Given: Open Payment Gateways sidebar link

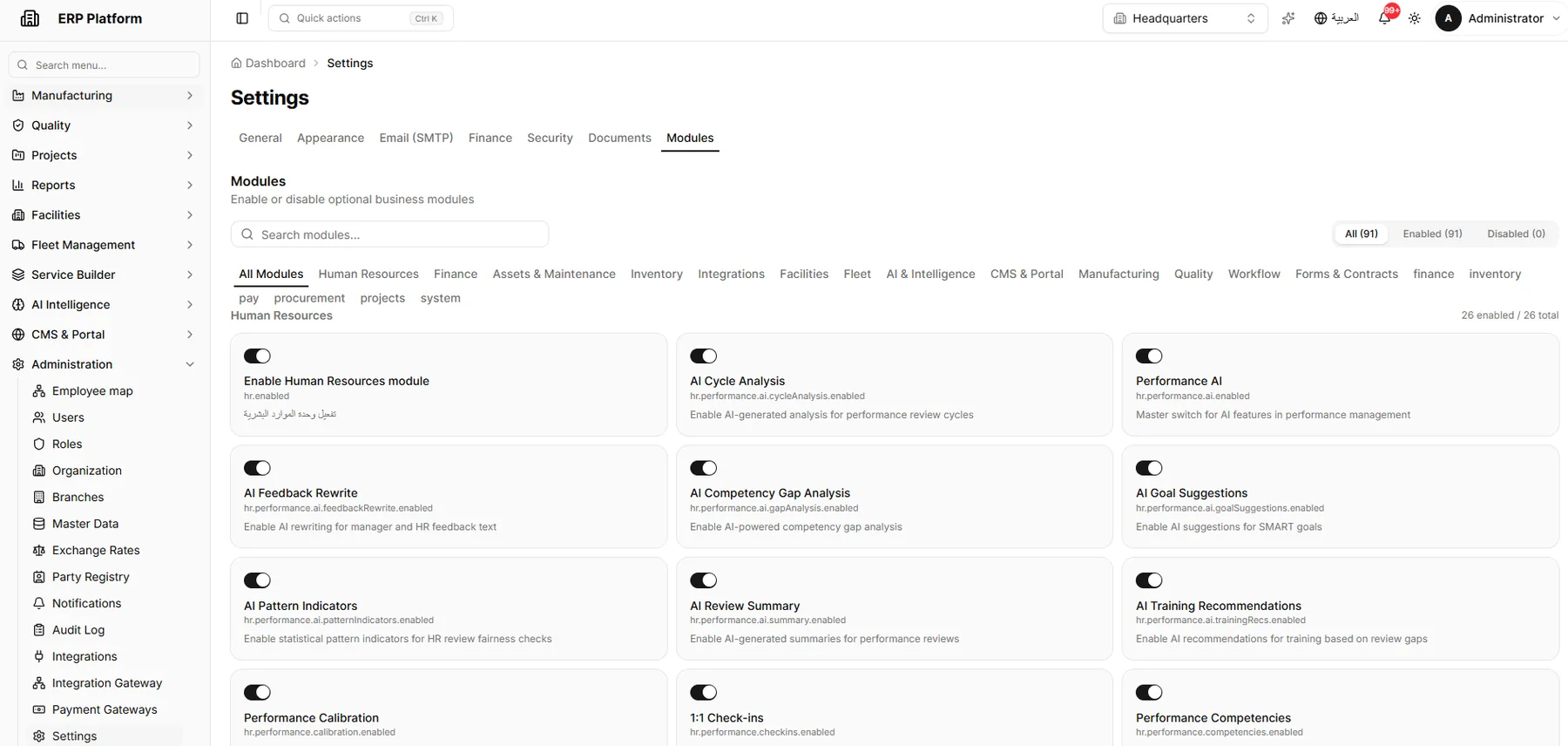Looking at the screenshot, I should click(105, 710).
